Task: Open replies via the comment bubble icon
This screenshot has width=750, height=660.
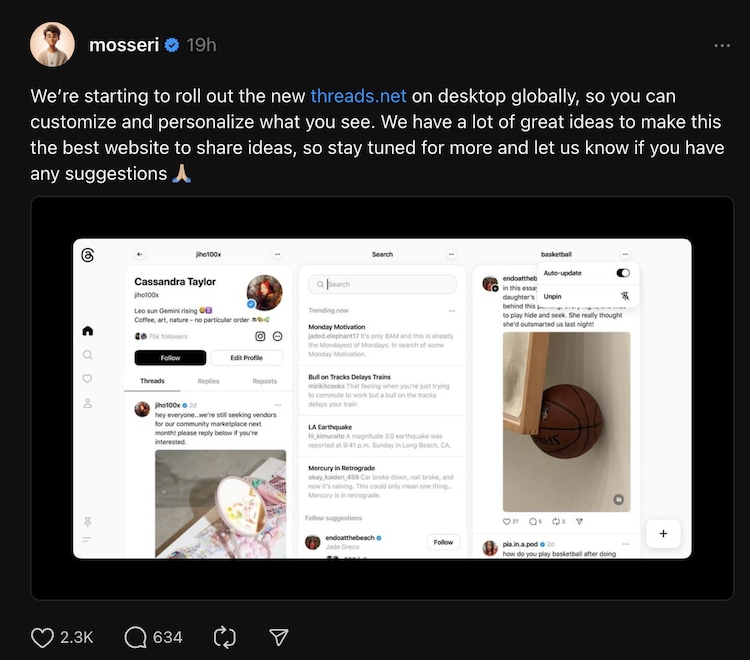Action: [x=136, y=637]
